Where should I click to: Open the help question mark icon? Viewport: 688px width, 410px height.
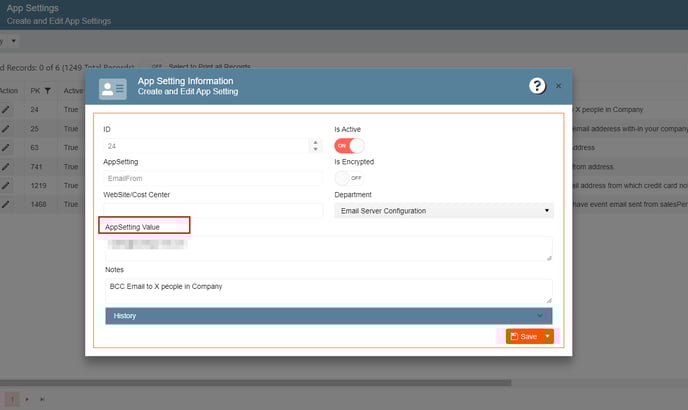[537, 86]
